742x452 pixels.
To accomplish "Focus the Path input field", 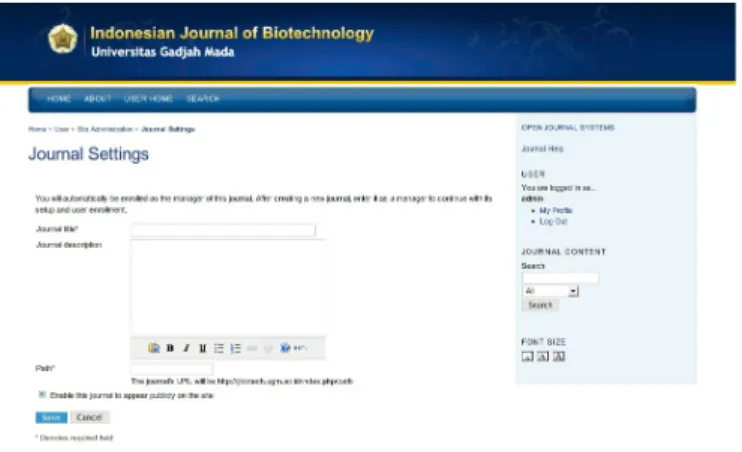I will point(172,368).
